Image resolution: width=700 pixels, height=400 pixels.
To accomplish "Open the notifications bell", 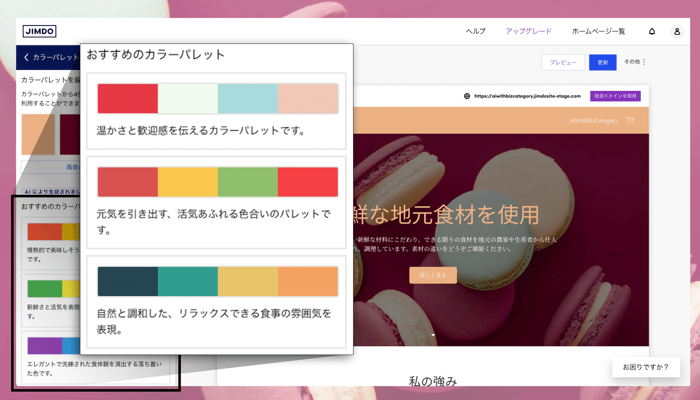I will (x=652, y=31).
